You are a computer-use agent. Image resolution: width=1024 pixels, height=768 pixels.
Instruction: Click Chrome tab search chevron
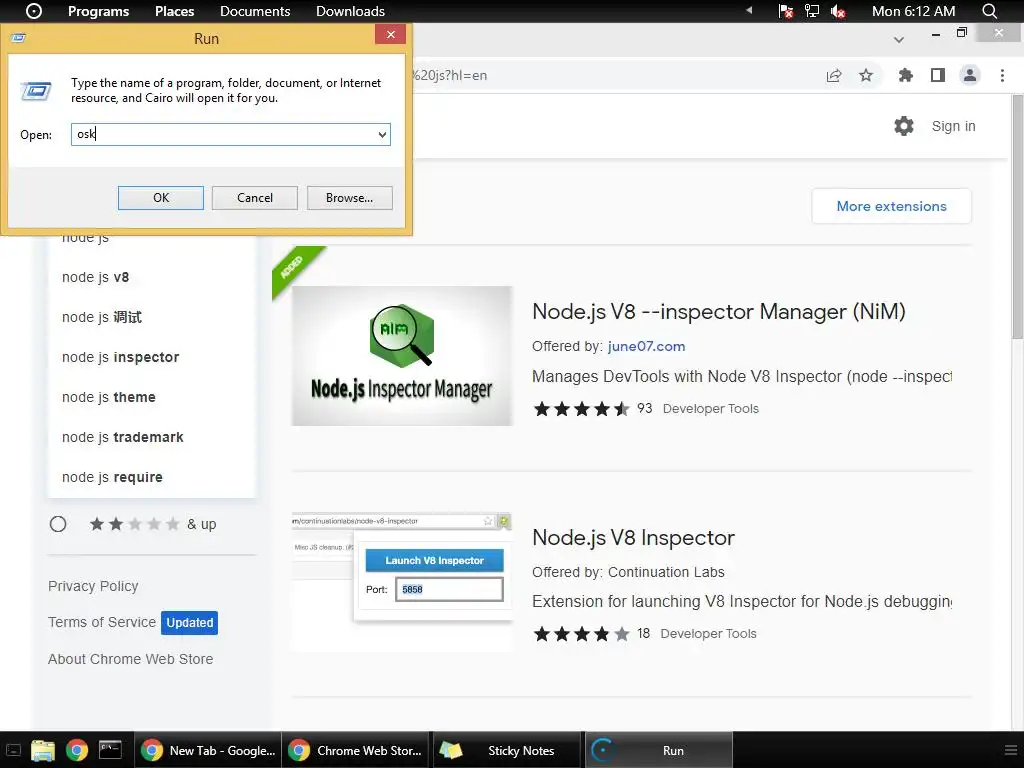899,40
